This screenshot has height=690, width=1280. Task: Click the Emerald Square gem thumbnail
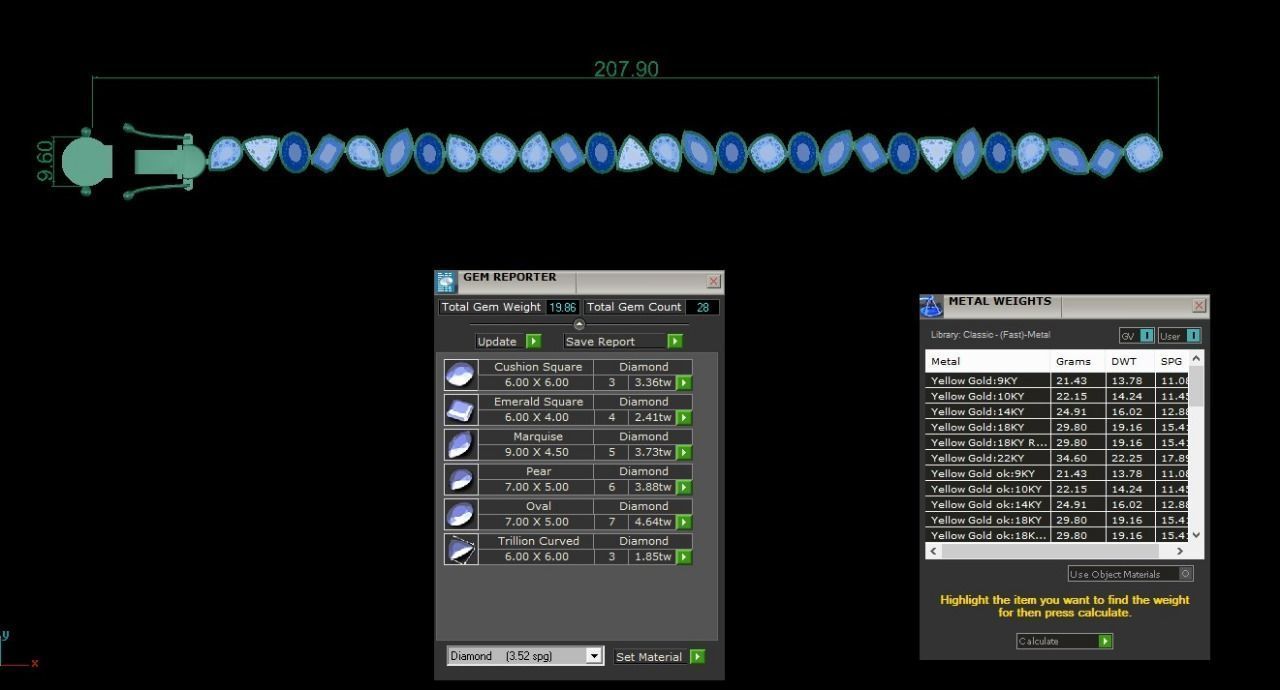point(461,410)
